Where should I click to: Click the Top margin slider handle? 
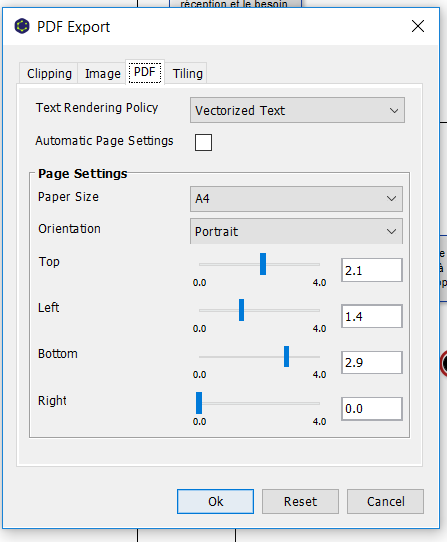point(263,264)
